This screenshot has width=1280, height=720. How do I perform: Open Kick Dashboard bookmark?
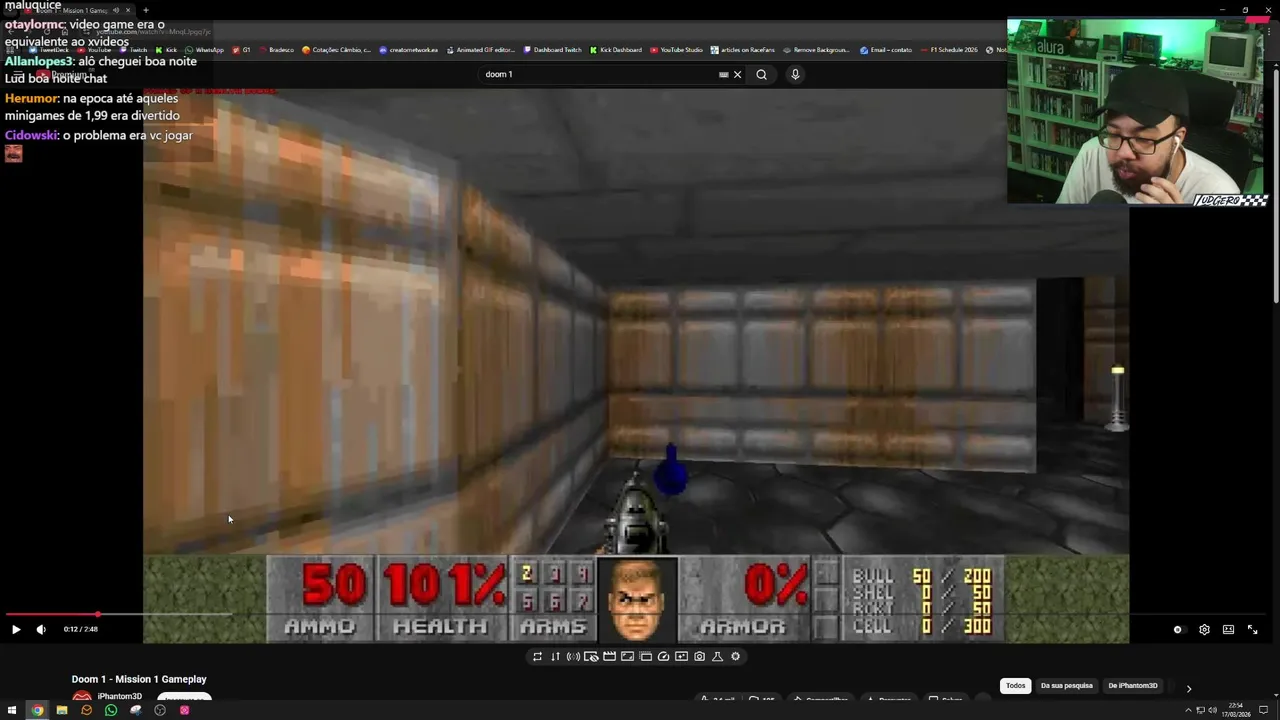(x=616, y=50)
